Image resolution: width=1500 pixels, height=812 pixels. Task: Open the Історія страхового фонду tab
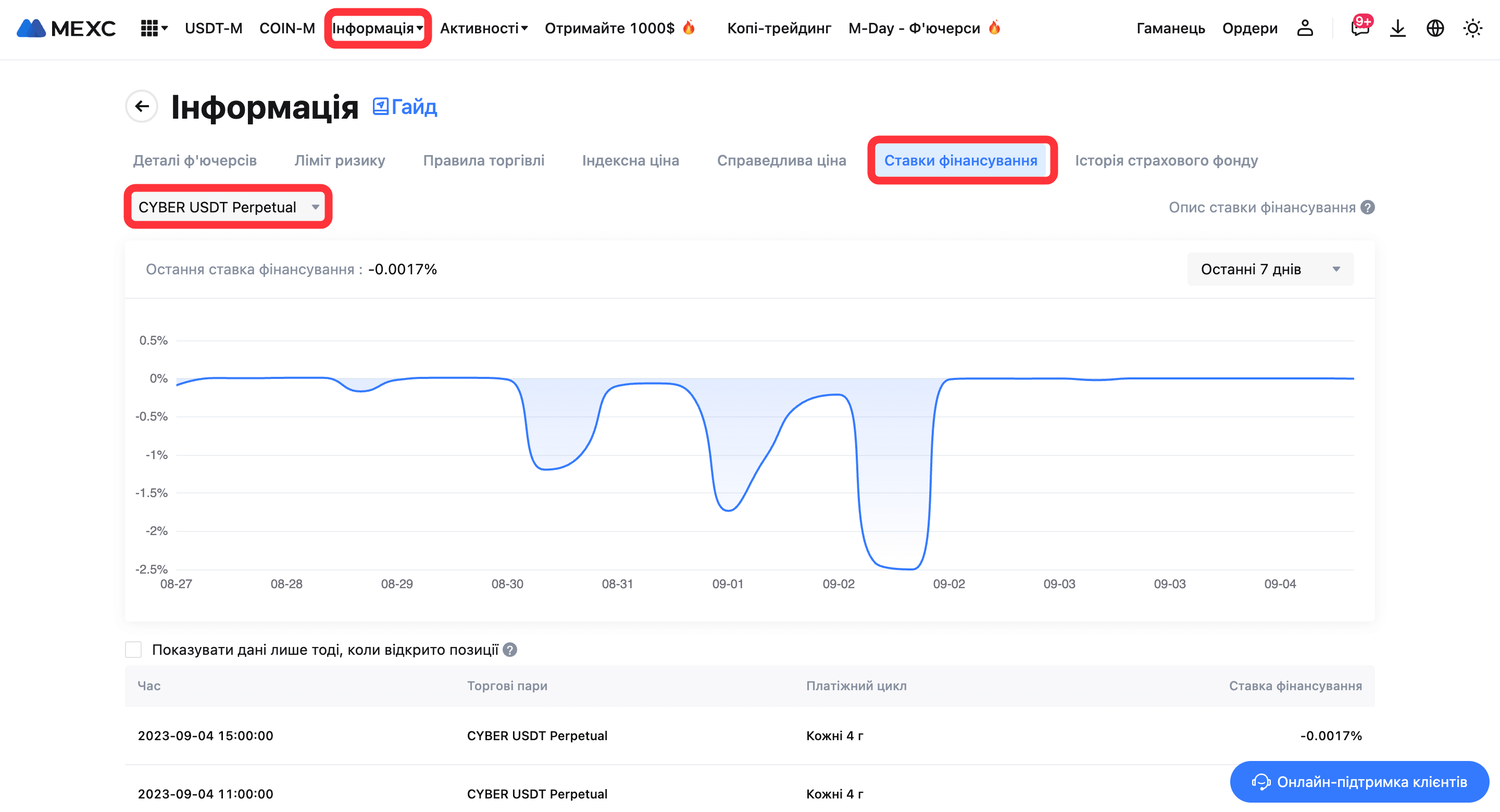[x=1166, y=161]
